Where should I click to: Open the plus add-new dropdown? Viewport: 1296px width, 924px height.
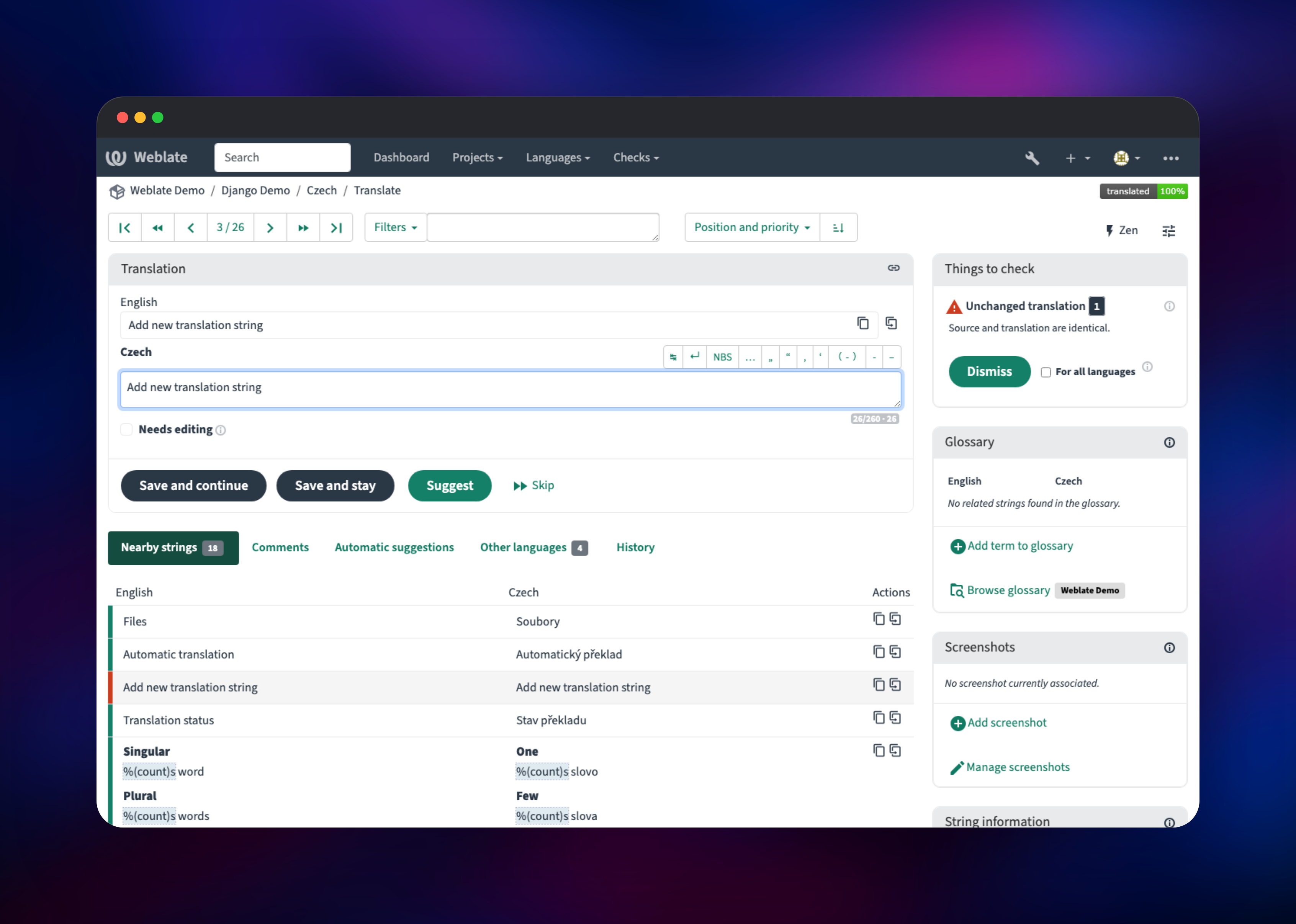pyautogui.click(x=1078, y=158)
